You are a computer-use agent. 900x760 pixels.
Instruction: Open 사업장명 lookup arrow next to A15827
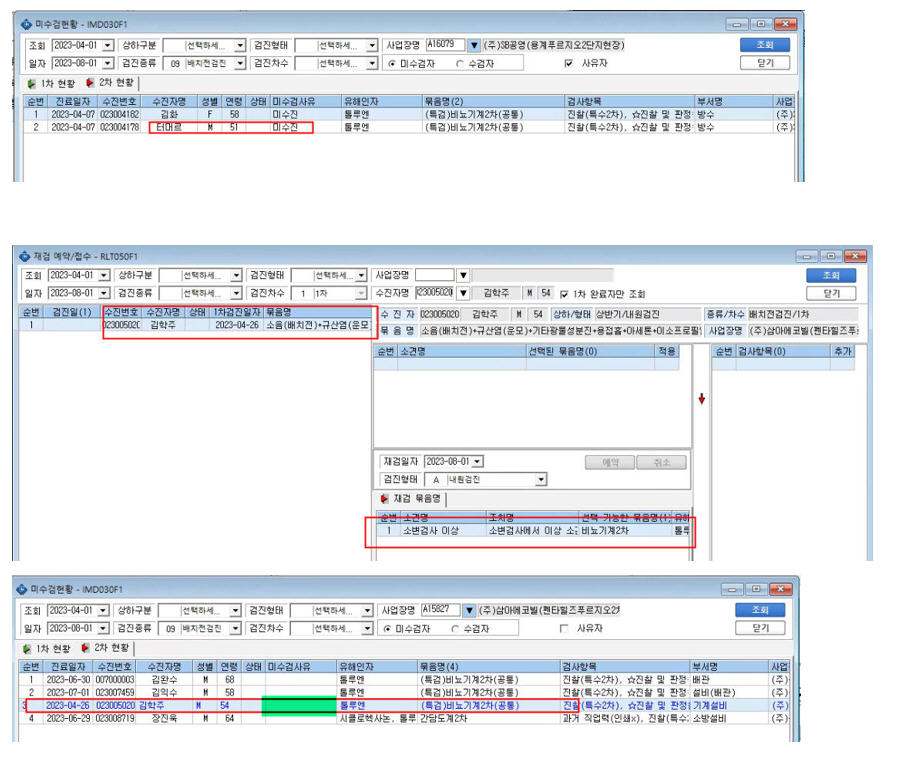[470, 610]
